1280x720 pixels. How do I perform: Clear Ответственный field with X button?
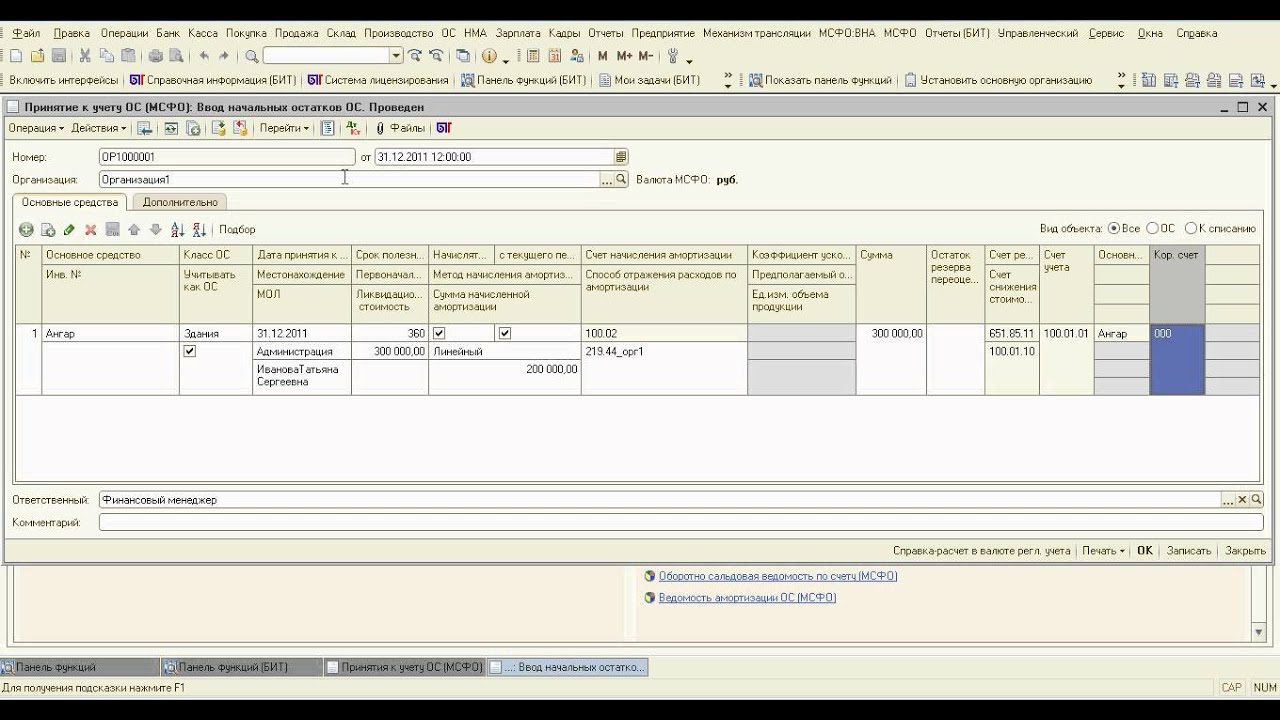(x=1243, y=500)
